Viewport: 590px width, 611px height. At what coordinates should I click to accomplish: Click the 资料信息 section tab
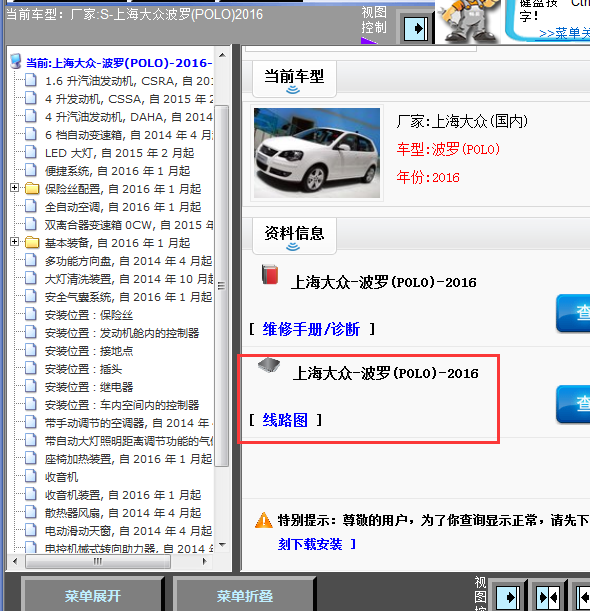point(294,236)
